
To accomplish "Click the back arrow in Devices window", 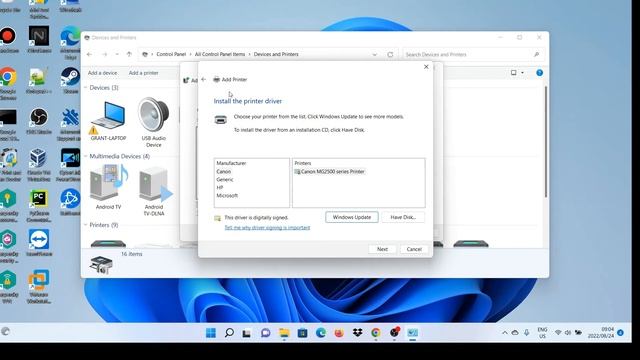I will coord(89,54).
